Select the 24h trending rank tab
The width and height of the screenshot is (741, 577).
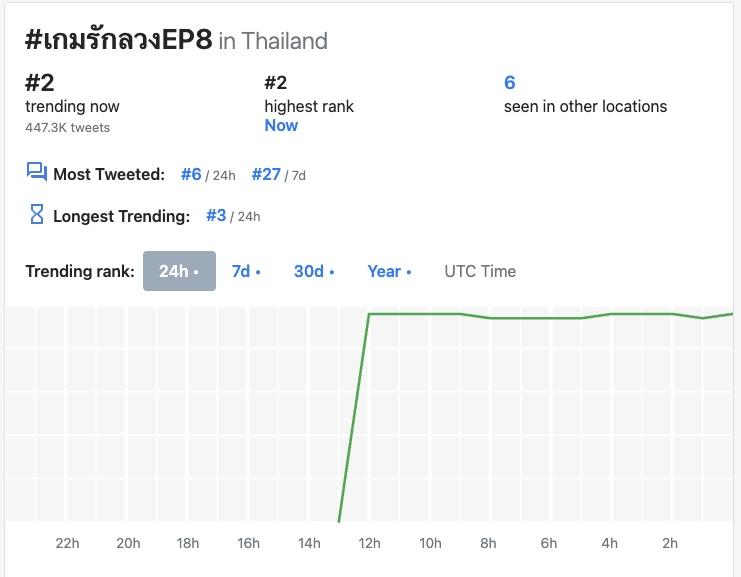click(x=179, y=271)
